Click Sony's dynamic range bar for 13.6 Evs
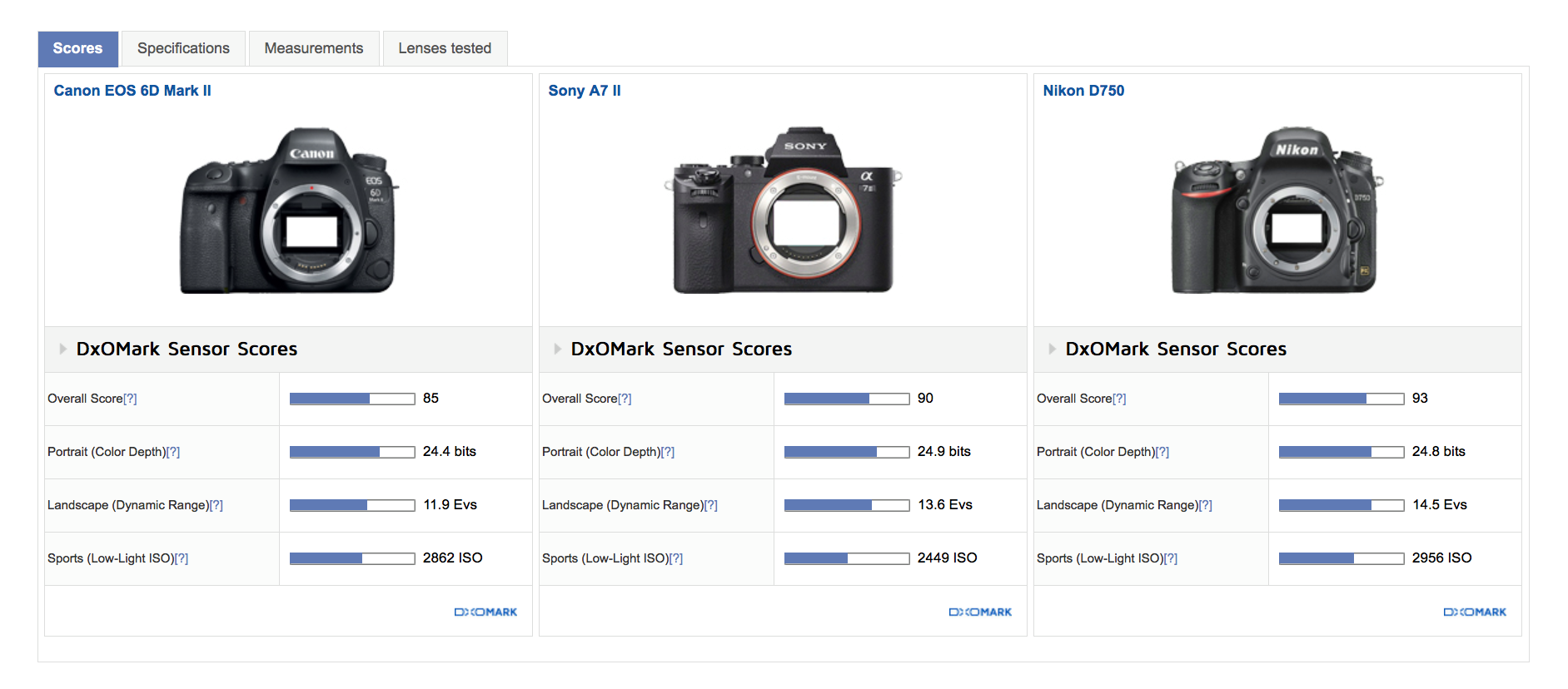The image size is (1568, 689). point(847,505)
